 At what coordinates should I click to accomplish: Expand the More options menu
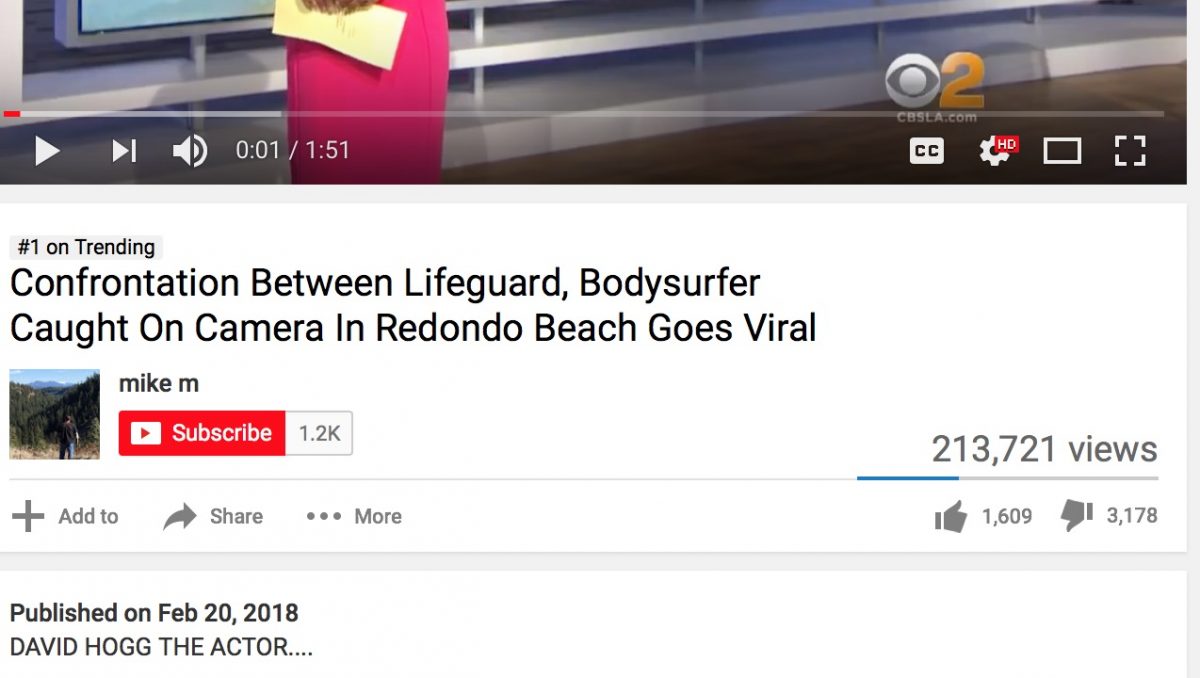354,517
